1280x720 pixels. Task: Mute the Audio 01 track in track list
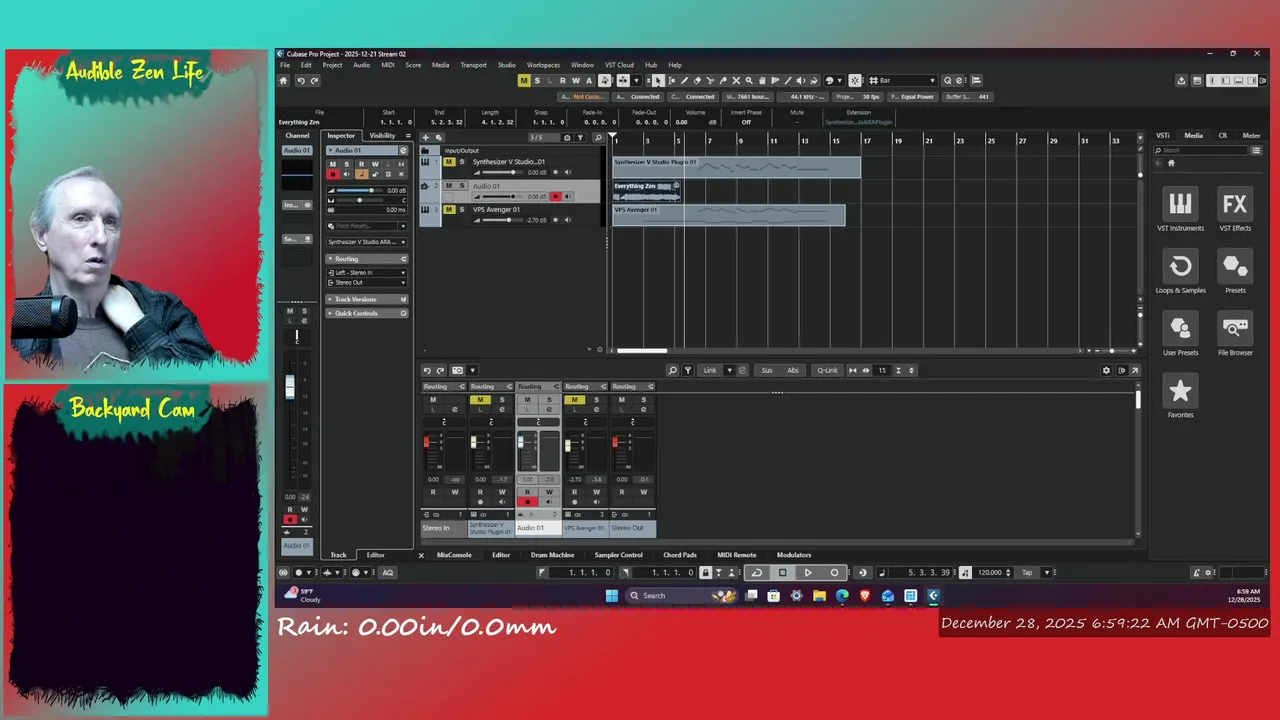point(449,185)
